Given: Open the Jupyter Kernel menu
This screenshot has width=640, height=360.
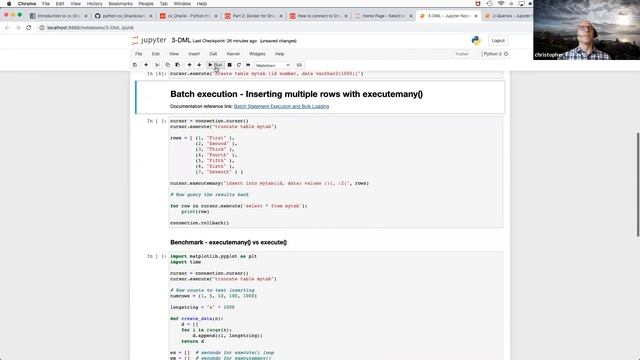Looking at the screenshot, I should tap(233, 54).
